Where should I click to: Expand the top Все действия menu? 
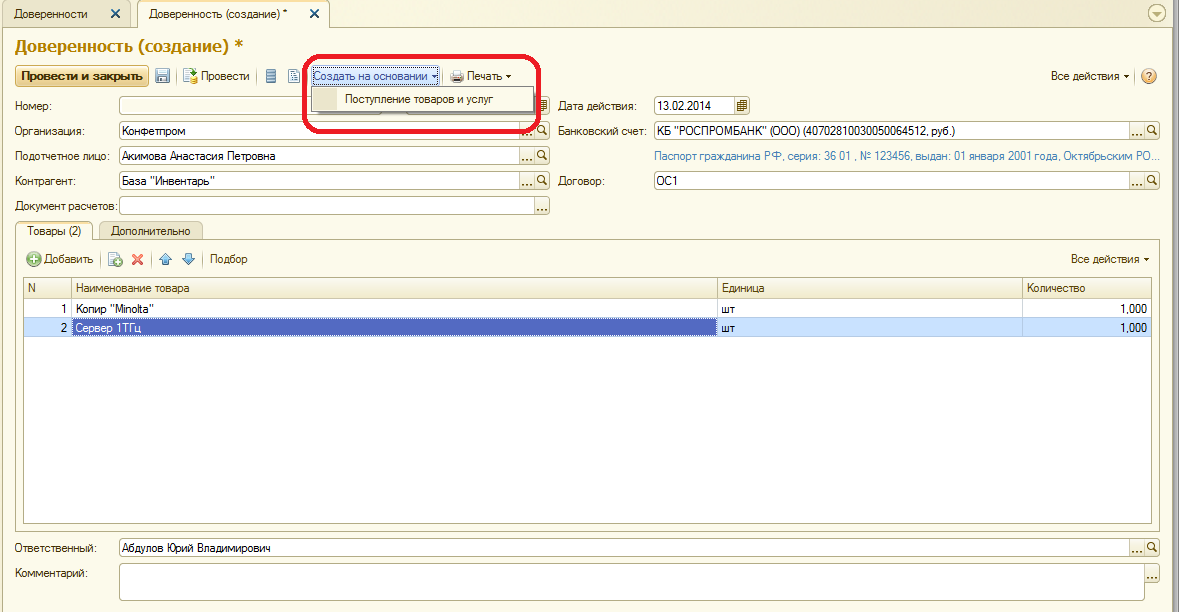pos(1090,76)
